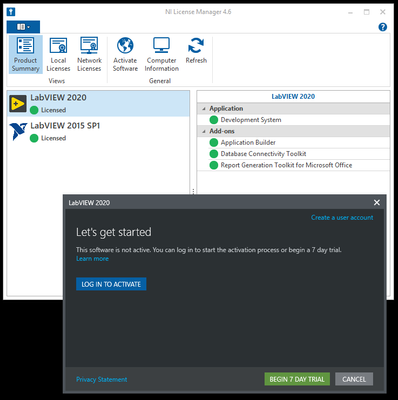Collapse the Add-ons section
The height and width of the screenshot is (400, 398).
[x=204, y=131]
